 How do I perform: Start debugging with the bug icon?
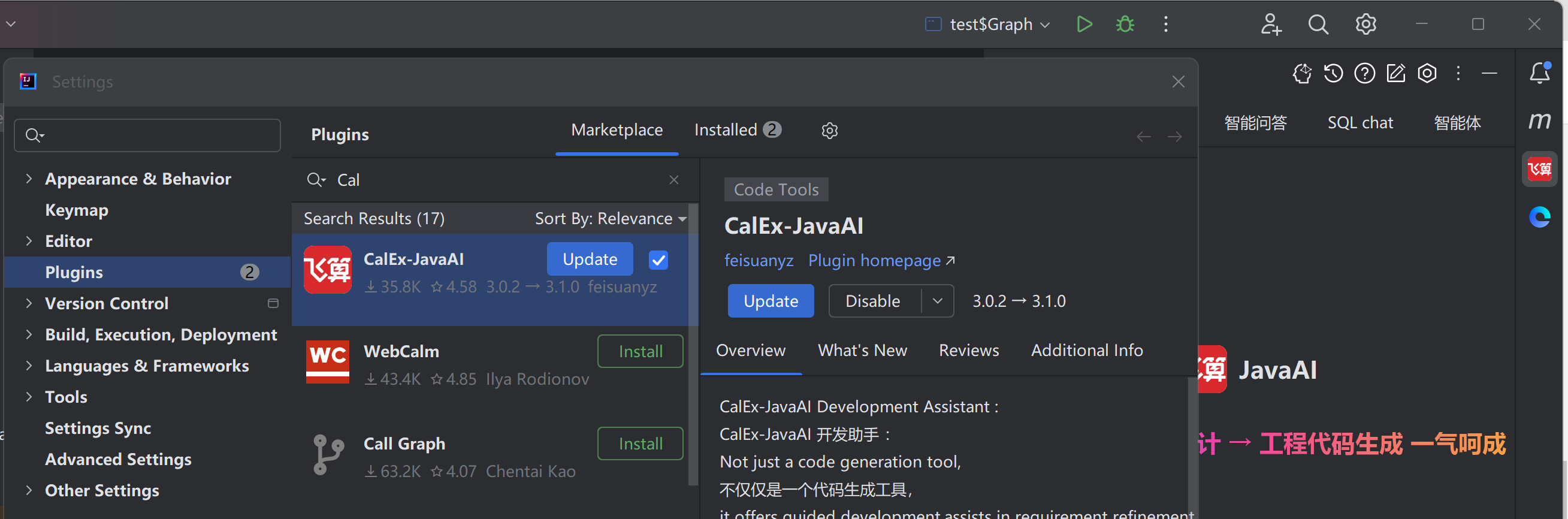coord(1125,25)
